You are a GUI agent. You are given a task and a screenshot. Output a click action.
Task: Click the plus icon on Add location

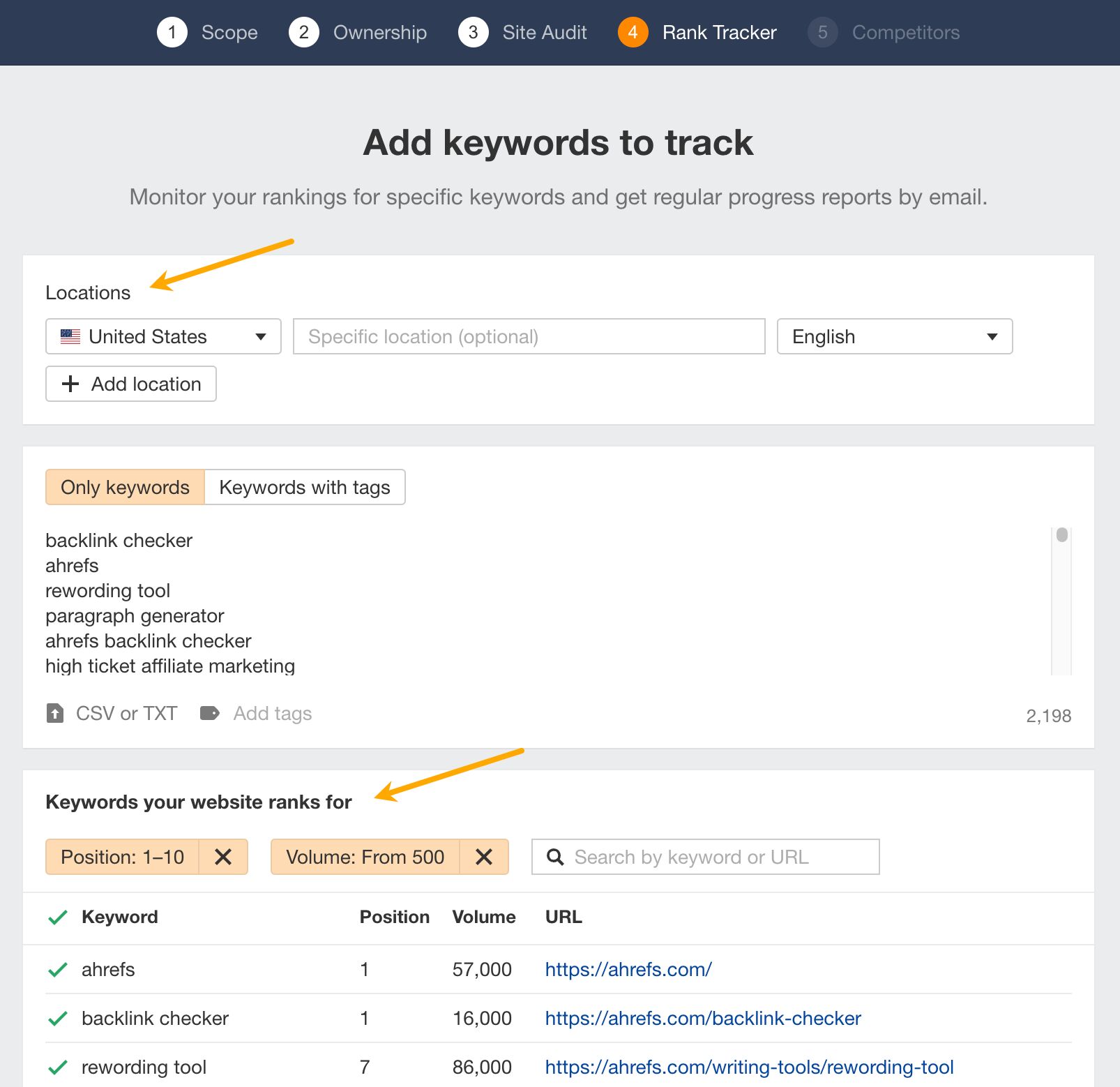[x=70, y=384]
